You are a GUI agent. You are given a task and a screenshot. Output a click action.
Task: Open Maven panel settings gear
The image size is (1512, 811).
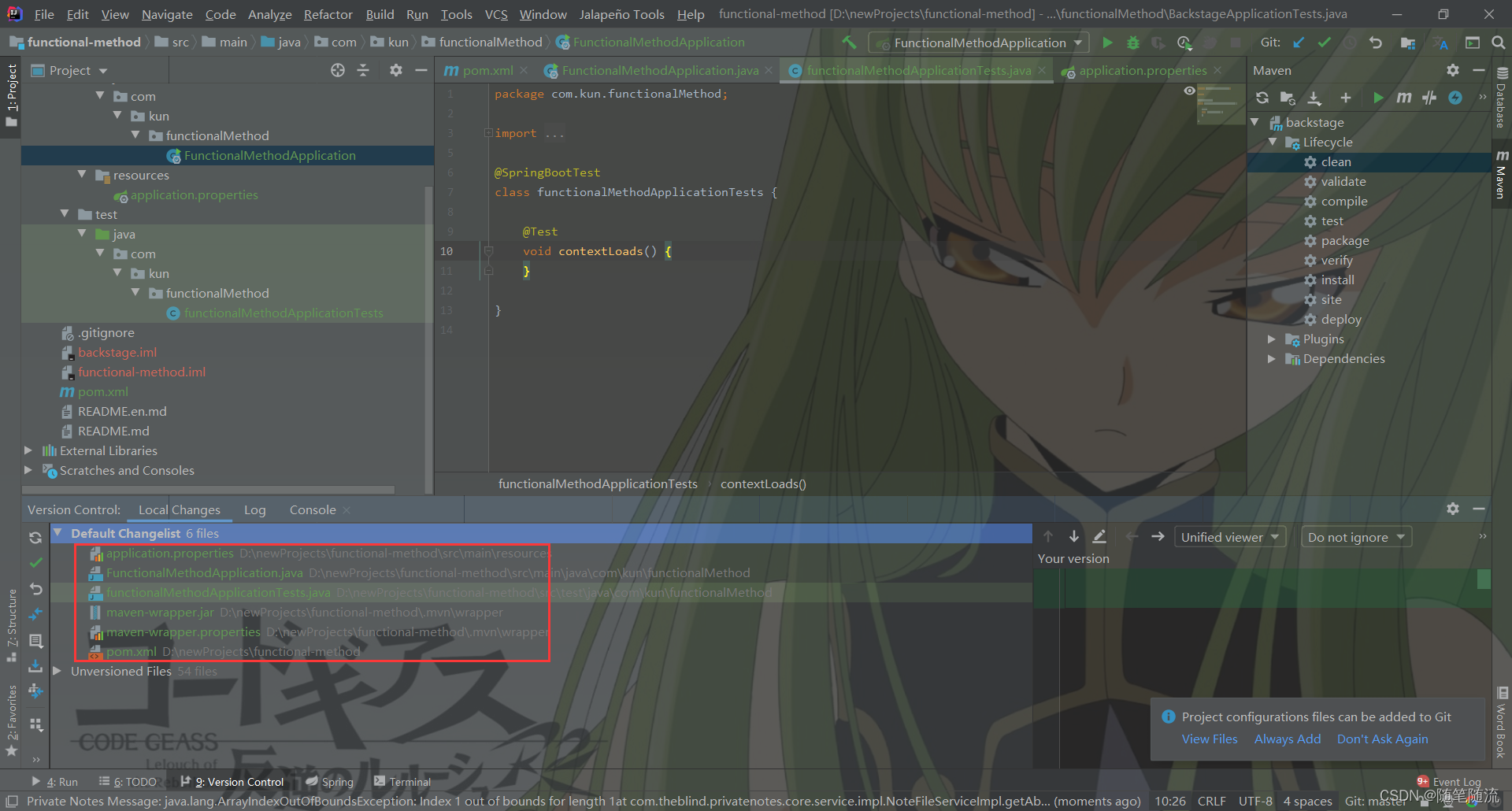click(x=1453, y=70)
